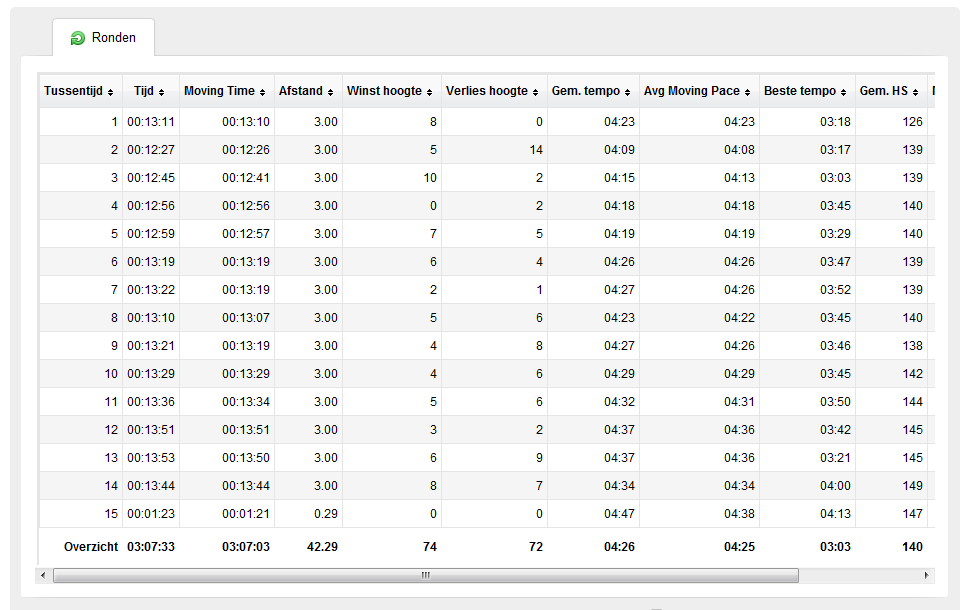Click lap 15 Gem. tempo 04:47
968x610 pixels.
[x=619, y=514]
